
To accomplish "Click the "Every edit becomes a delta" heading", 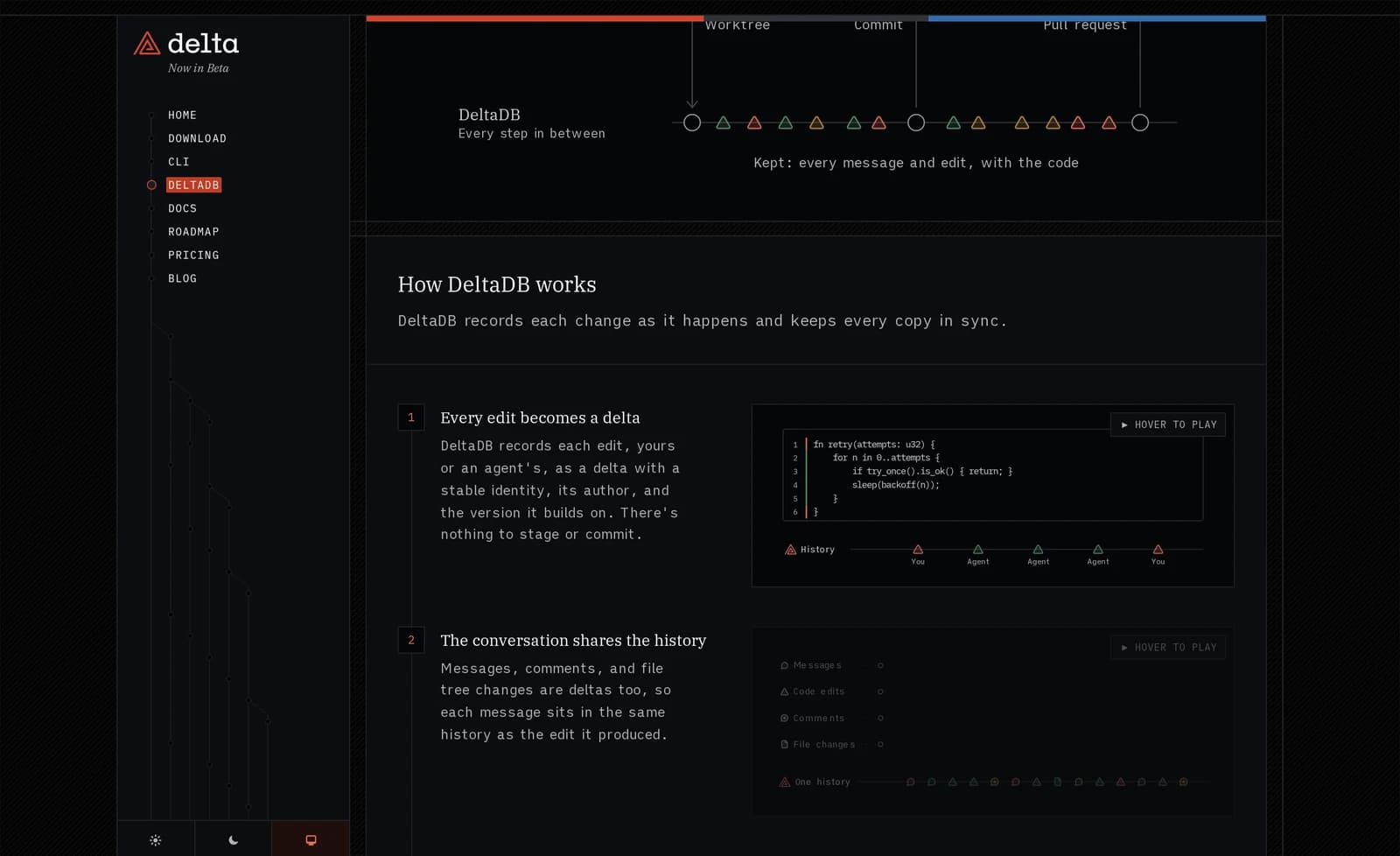I will (x=540, y=417).
